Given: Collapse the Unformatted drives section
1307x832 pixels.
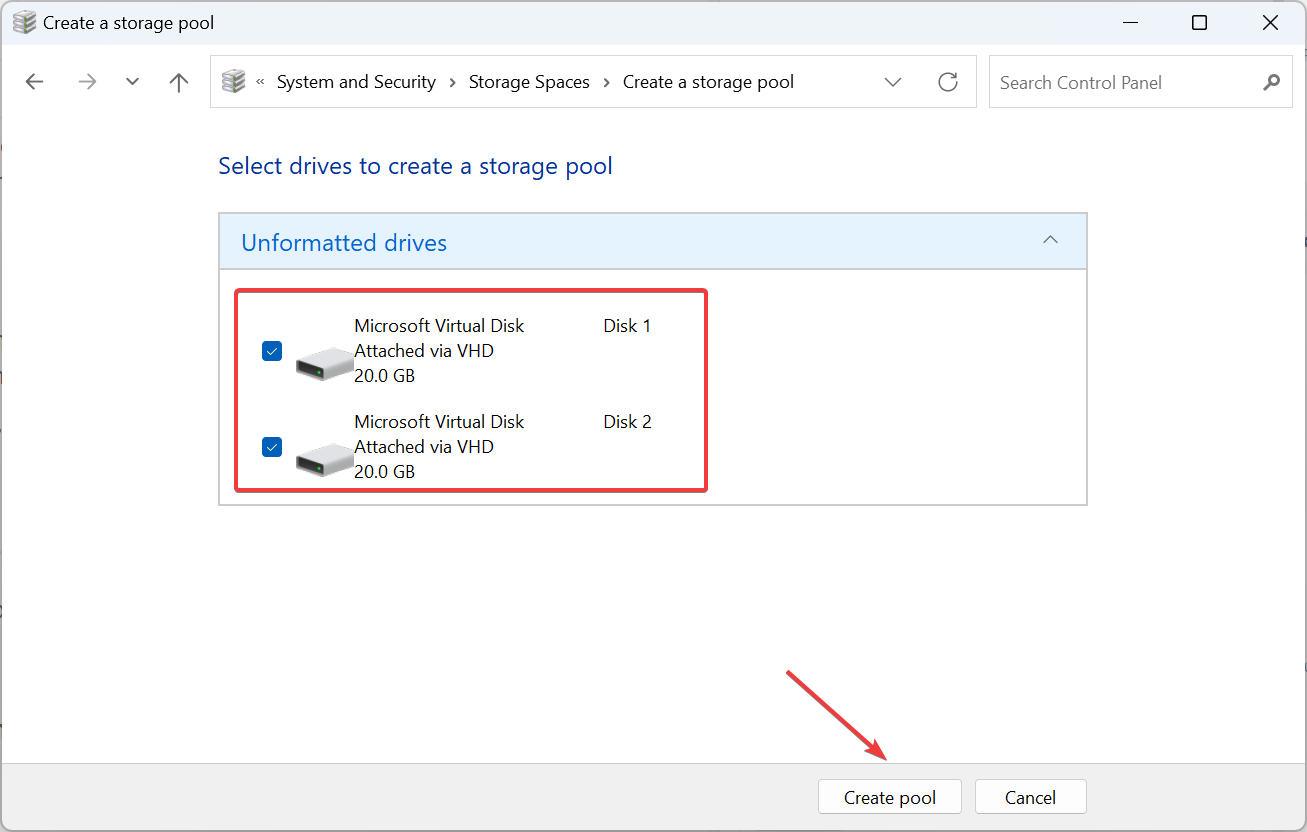Looking at the screenshot, I should [x=1050, y=241].
